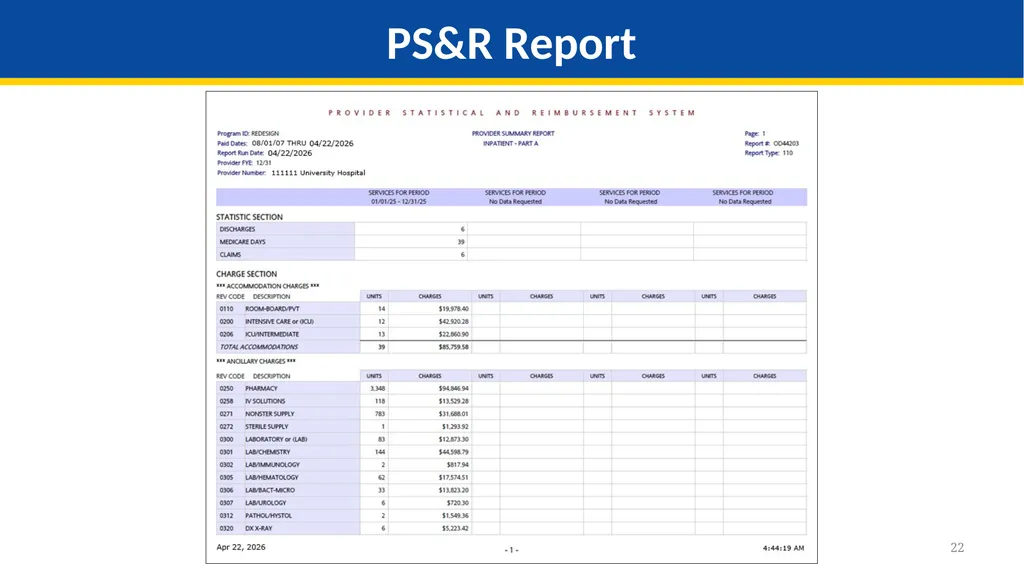The width and height of the screenshot is (1024, 575).
Task: Click the NONSTER SUPPLY row label
Action: (270, 414)
